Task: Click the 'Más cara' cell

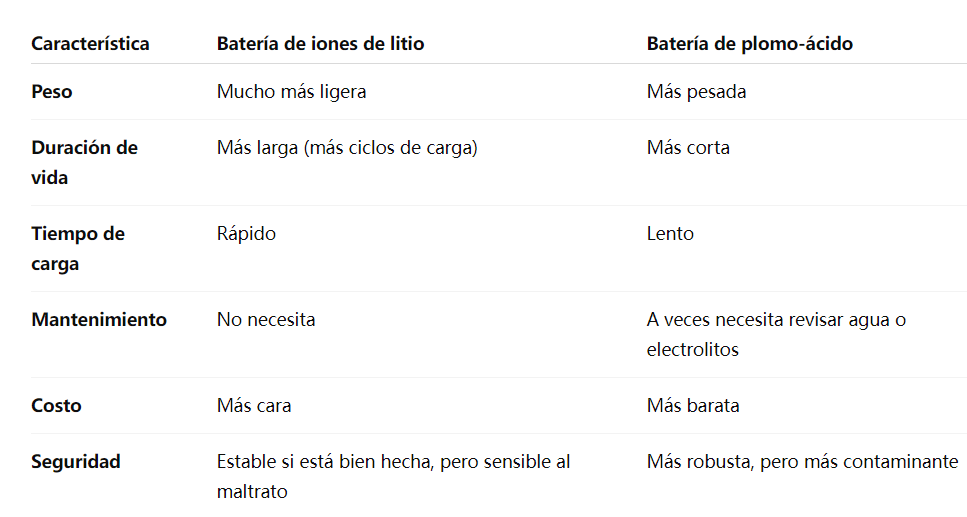Action: 254,406
